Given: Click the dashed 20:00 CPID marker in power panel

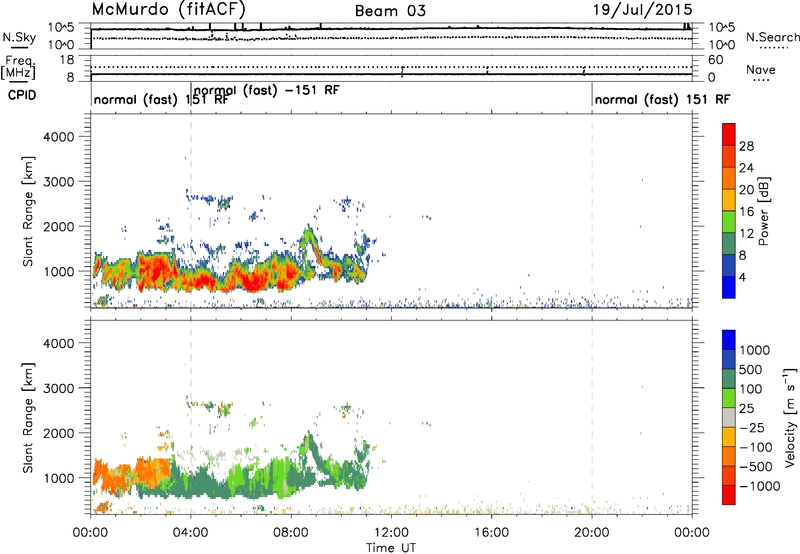Looking at the screenshot, I should click(x=592, y=211).
